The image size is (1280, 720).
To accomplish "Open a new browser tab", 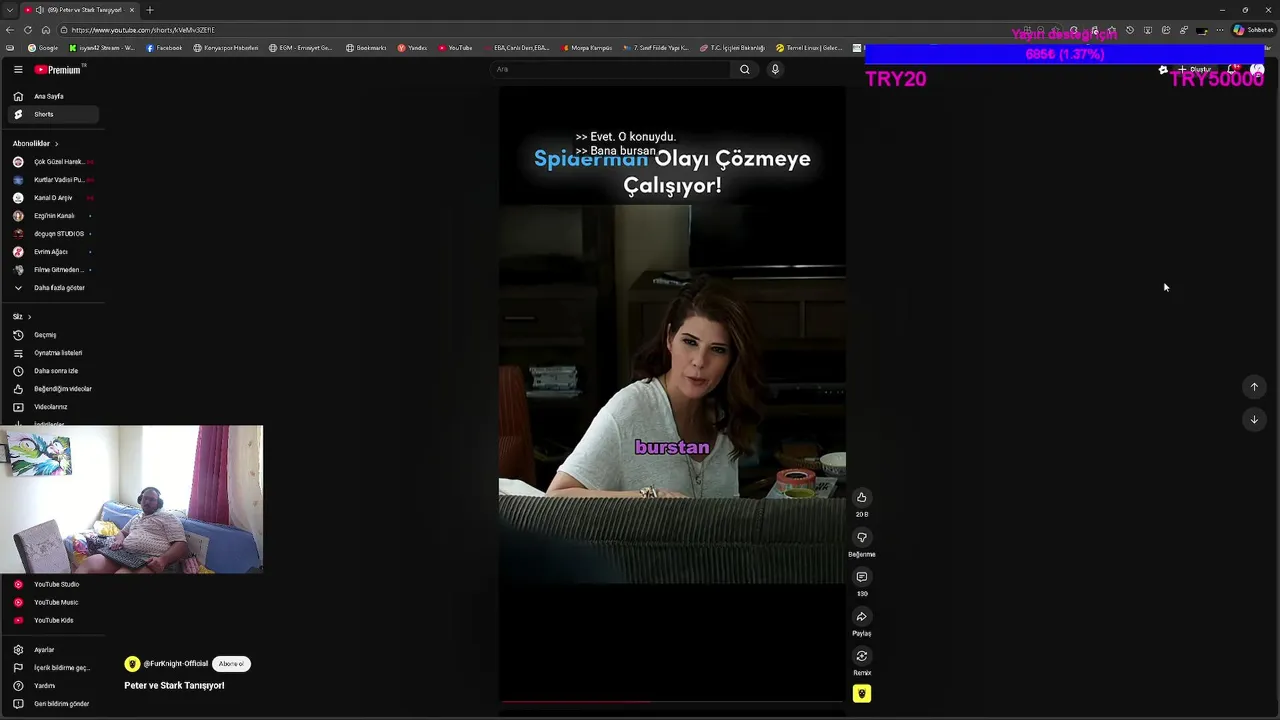I will pyautogui.click(x=150, y=10).
